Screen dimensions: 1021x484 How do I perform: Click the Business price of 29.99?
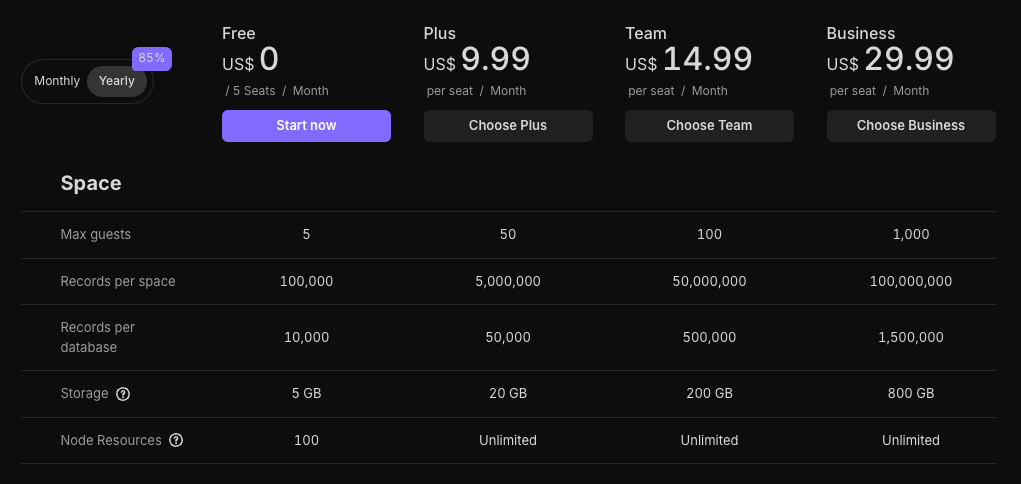[x=908, y=60]
